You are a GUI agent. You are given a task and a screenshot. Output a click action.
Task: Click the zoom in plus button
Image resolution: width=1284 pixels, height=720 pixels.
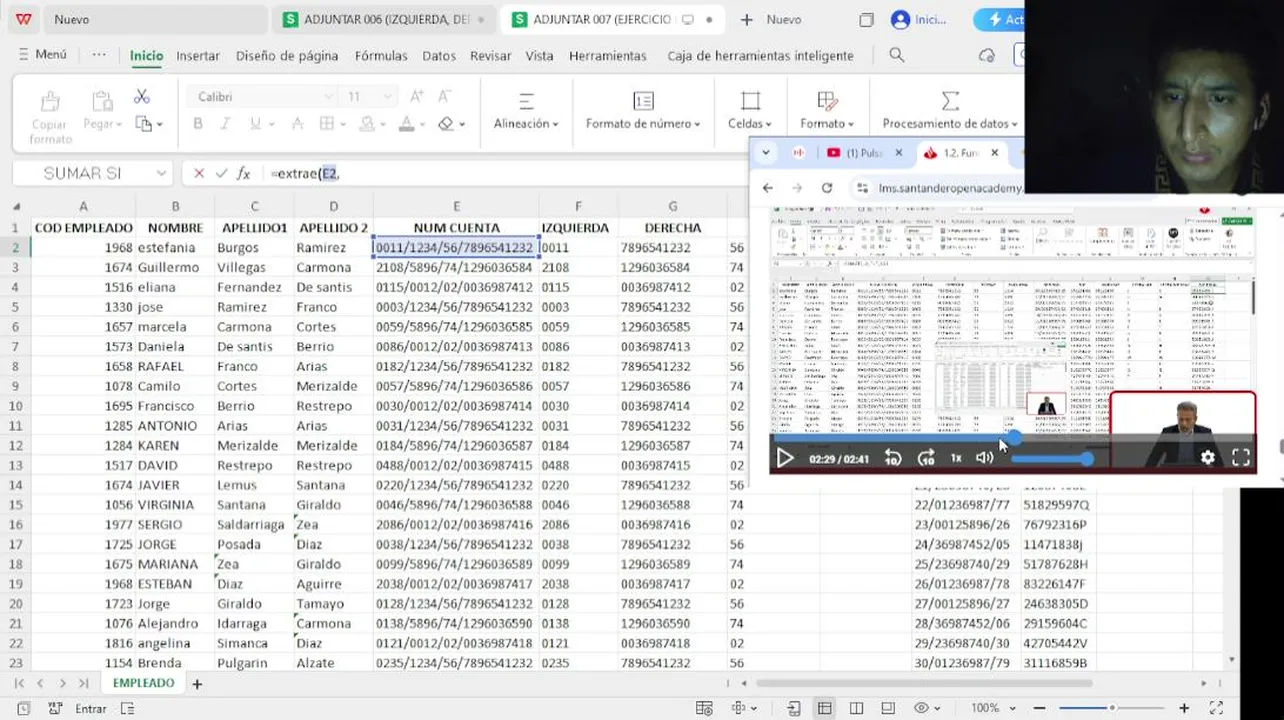[x=1184, y=708]
